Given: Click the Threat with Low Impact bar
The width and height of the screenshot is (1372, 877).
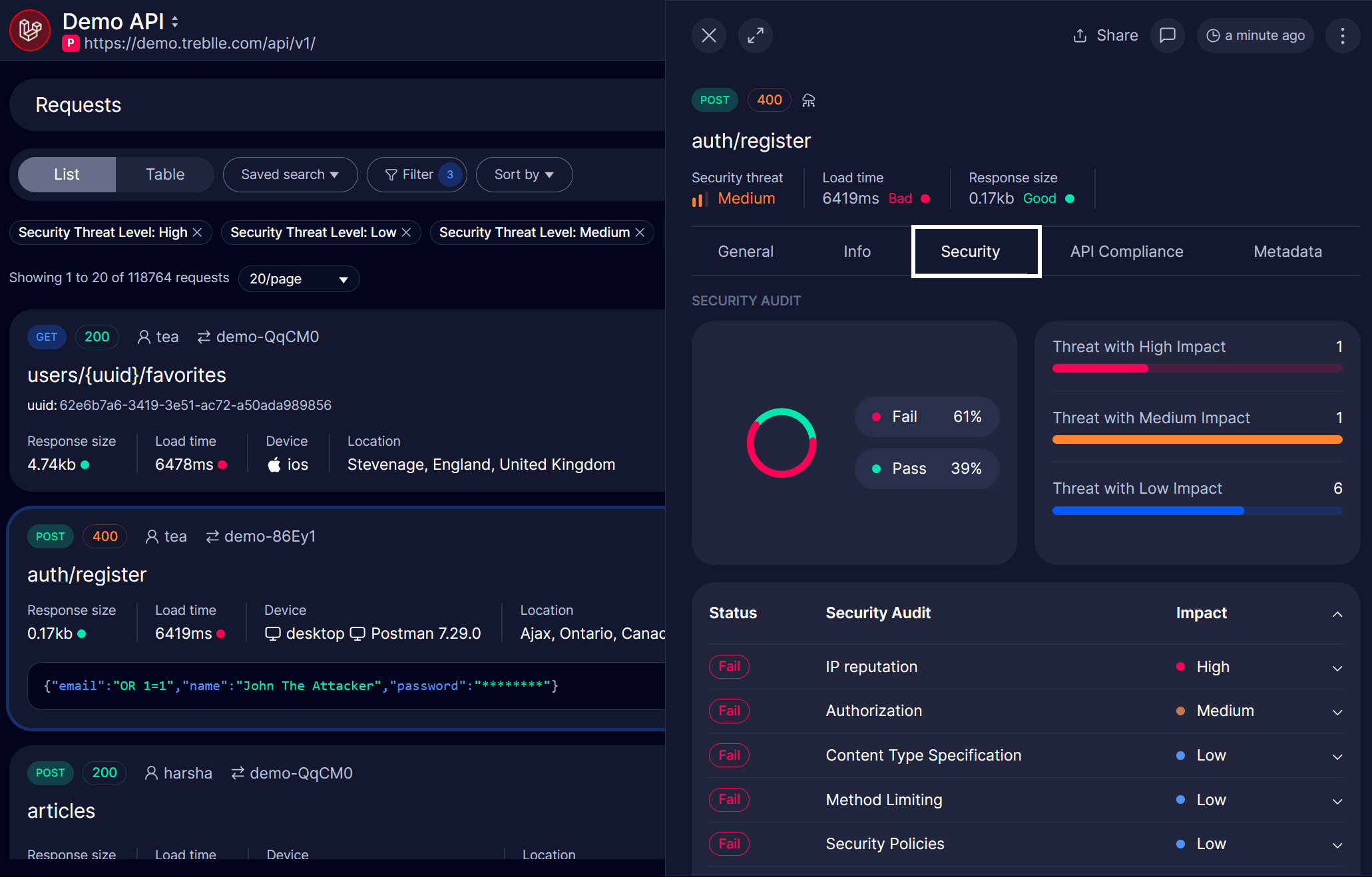Looking at the screenshot, I should click(x=1196, y=510).
